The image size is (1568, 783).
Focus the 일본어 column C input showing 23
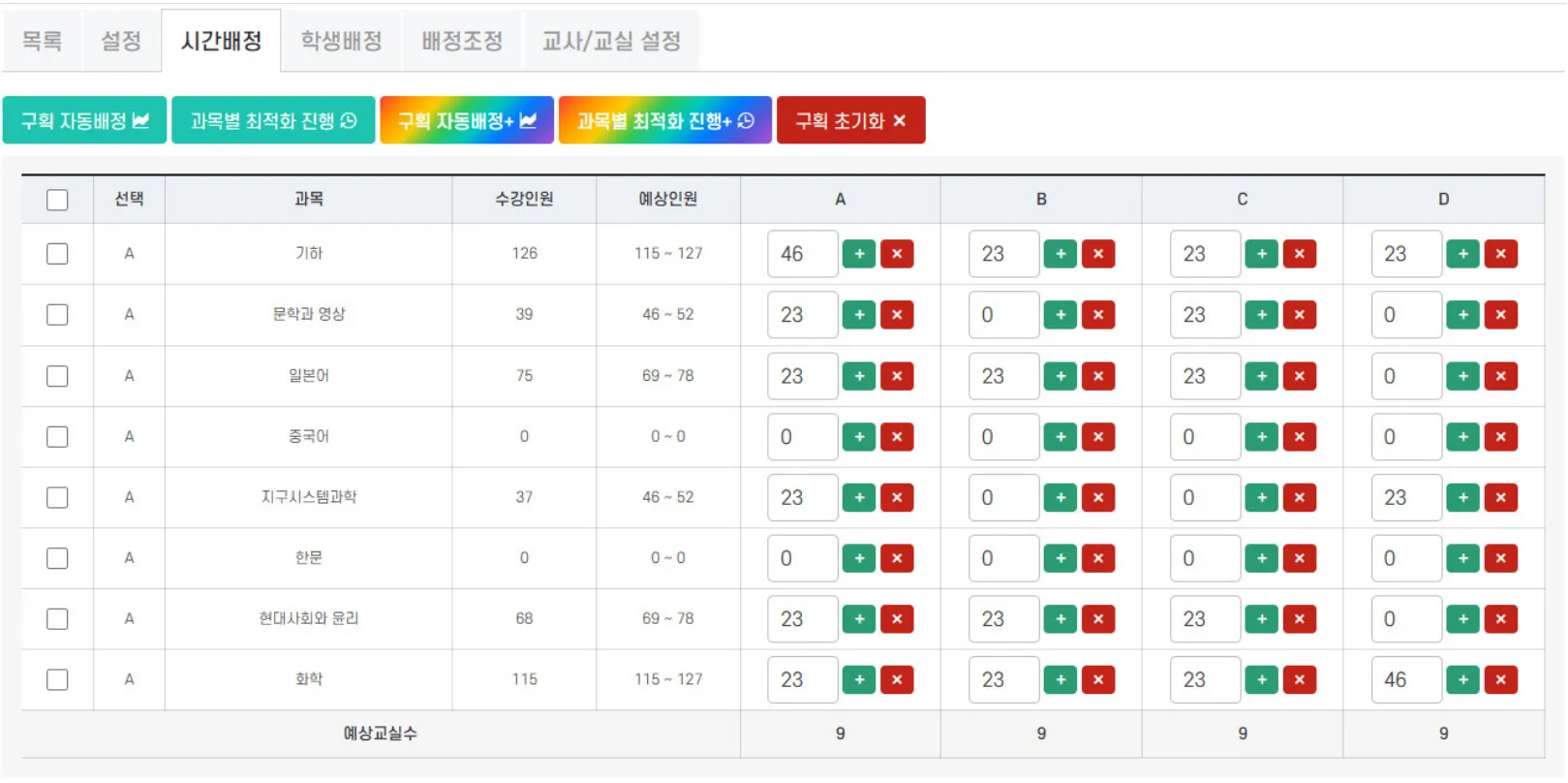click(1205, 376)
